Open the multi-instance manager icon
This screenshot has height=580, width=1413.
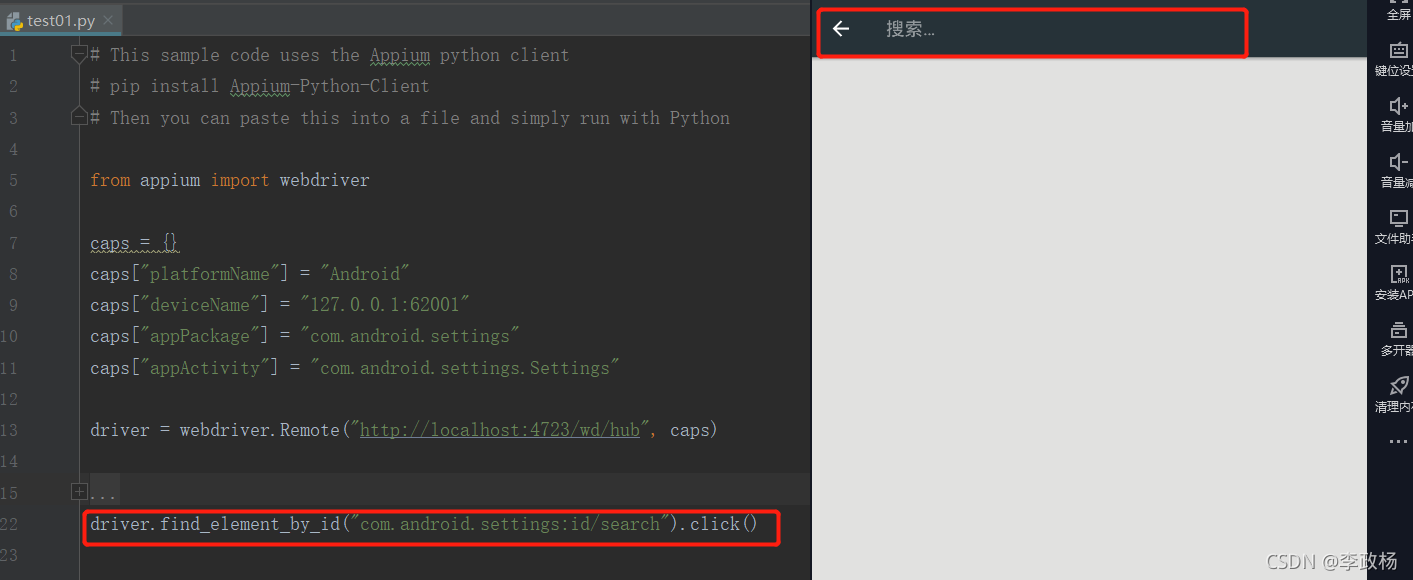click(1398, 330)
